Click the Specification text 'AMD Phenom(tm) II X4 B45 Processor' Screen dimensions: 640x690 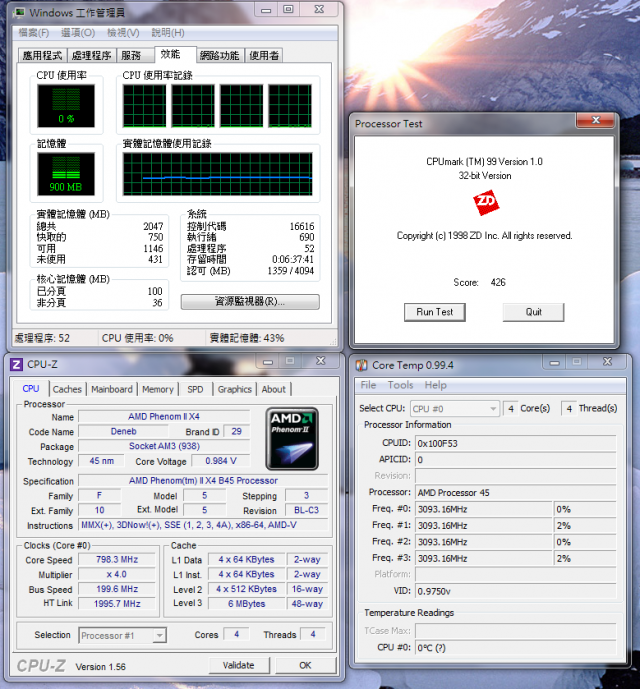point(203,481)
